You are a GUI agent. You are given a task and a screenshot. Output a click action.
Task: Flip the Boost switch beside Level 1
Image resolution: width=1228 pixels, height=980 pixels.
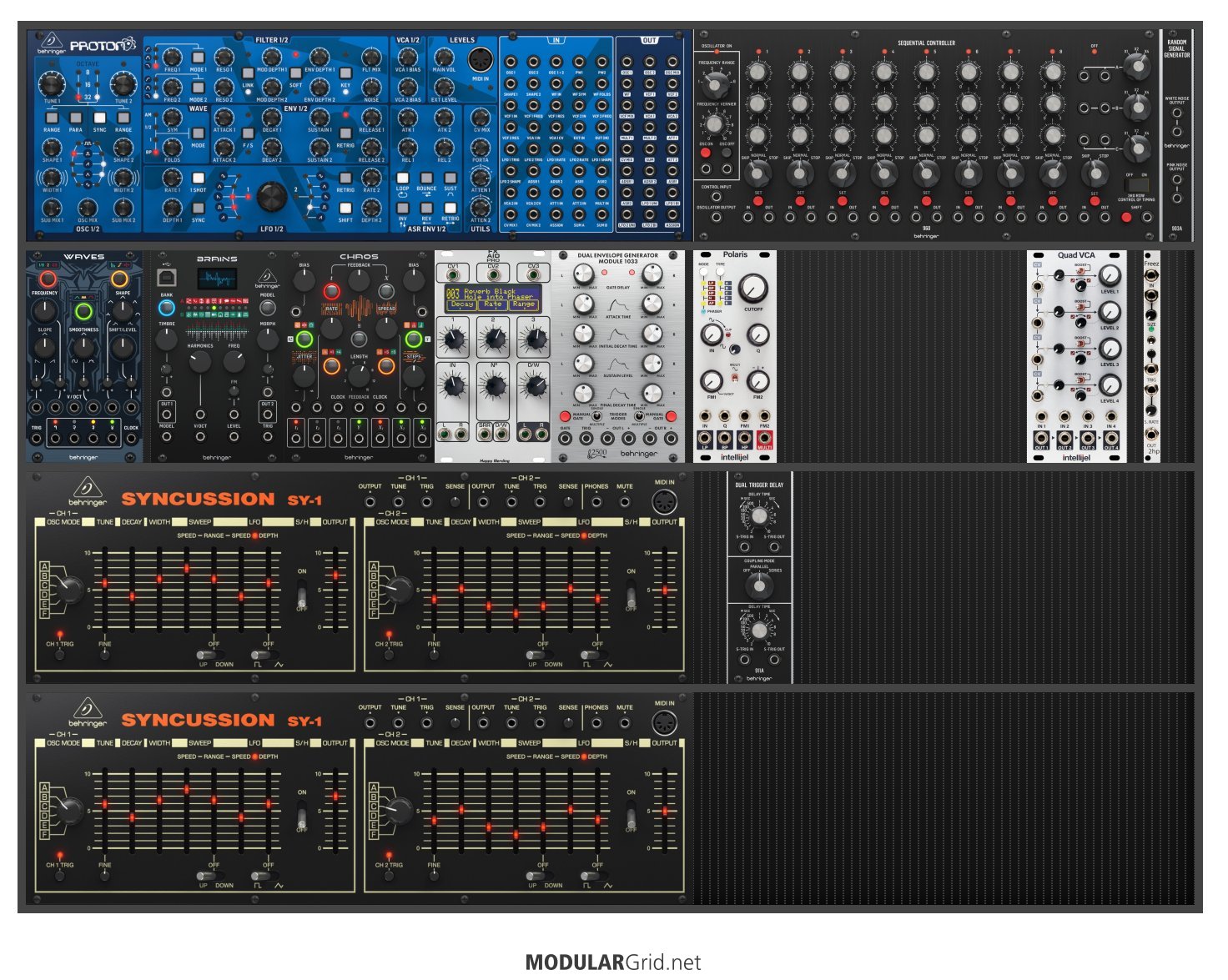(x=1081, y=270)
